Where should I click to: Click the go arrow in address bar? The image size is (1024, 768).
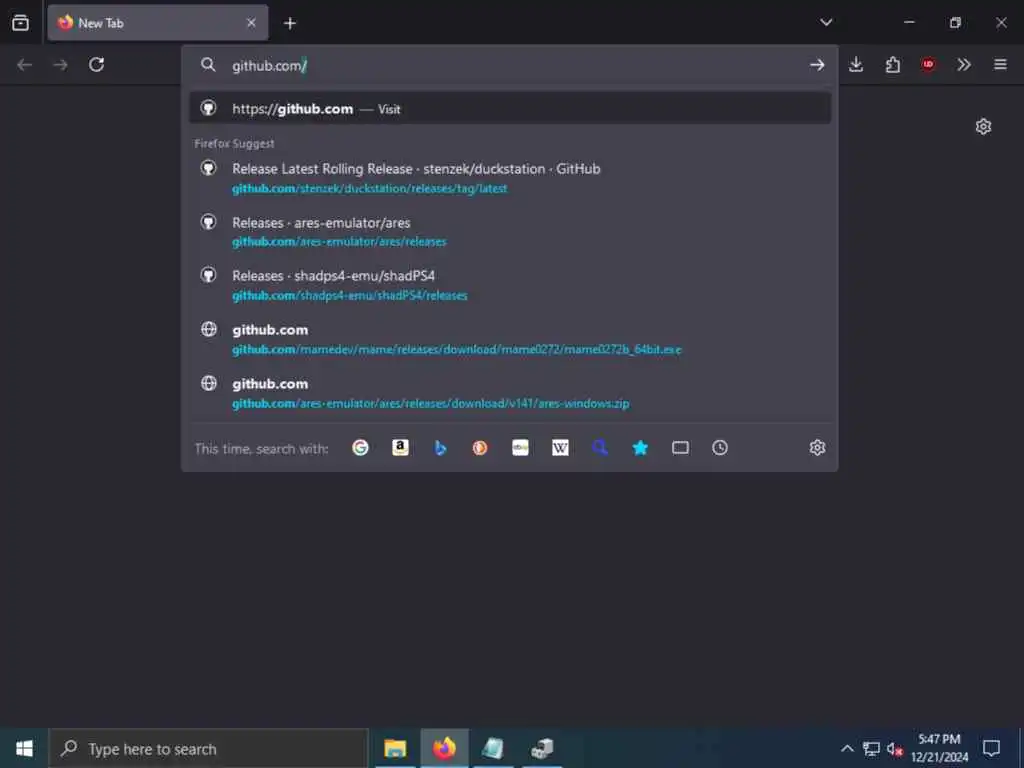tap(816, 65)
